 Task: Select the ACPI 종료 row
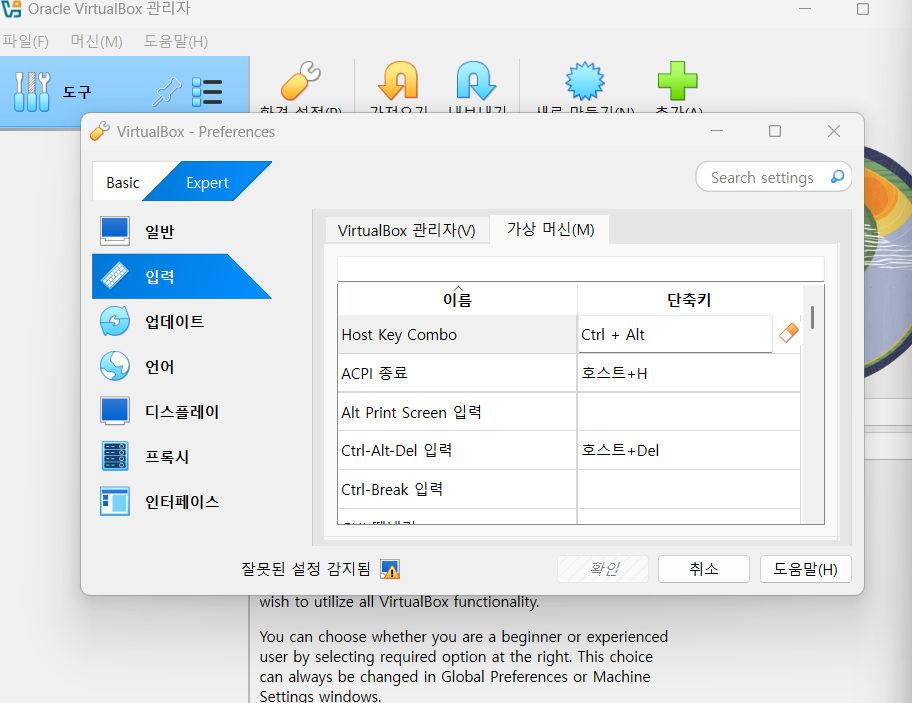pos(457,373)
